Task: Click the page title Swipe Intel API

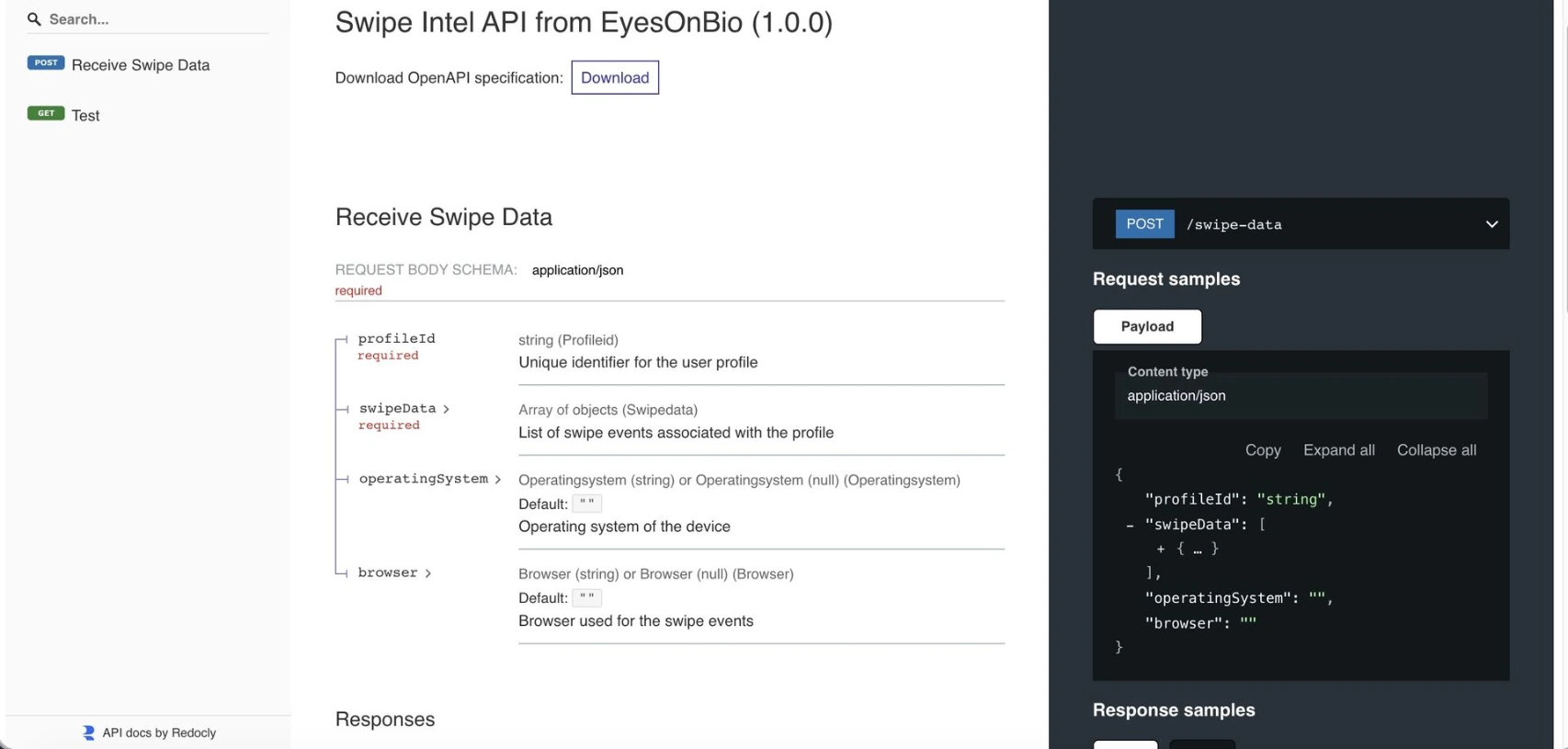Action: pyautogui.click(x=584, y=22)
